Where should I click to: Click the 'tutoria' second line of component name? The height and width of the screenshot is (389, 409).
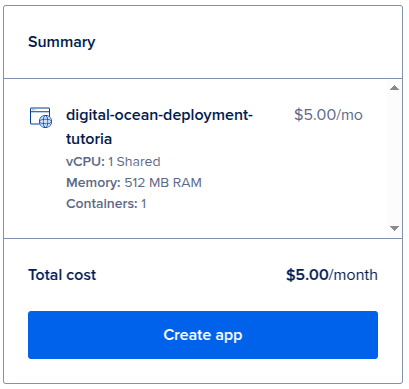coord(89,139)
